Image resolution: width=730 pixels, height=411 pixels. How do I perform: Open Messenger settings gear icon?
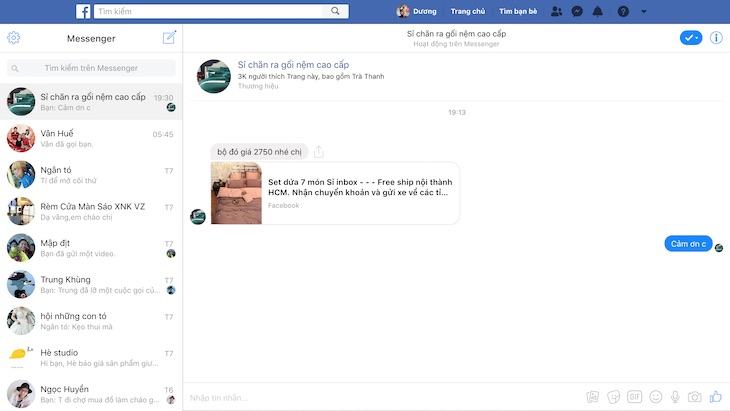(14, 38)
